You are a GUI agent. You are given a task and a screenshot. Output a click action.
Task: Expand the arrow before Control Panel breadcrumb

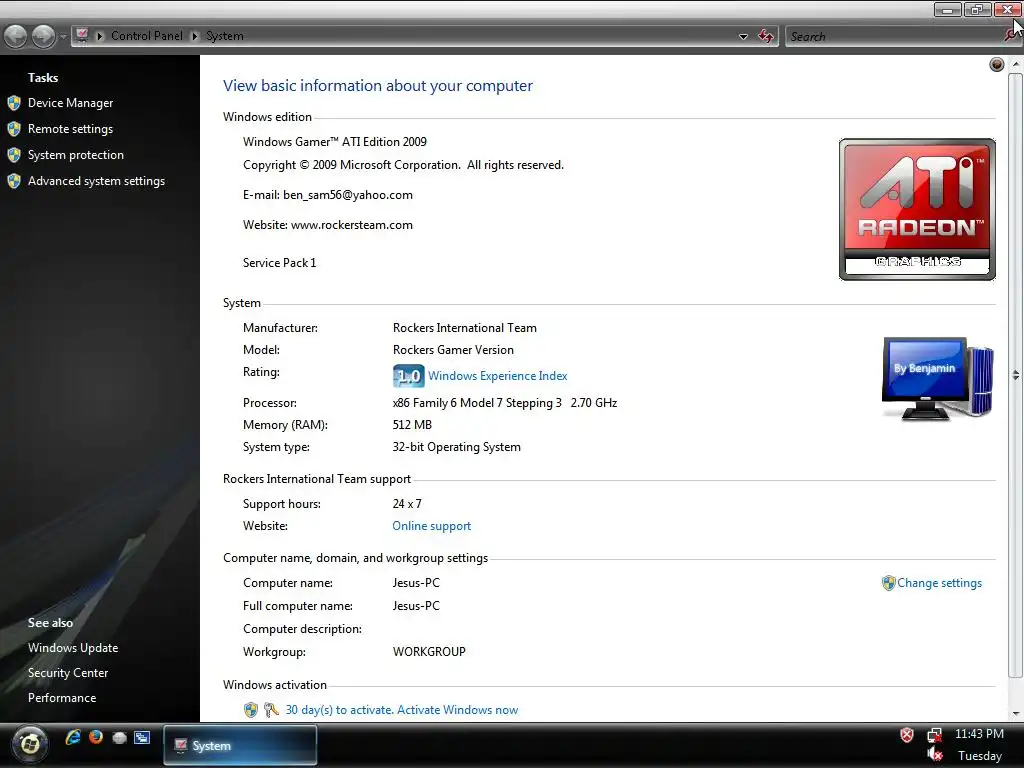pyautogui.click(x=100, y=36)
